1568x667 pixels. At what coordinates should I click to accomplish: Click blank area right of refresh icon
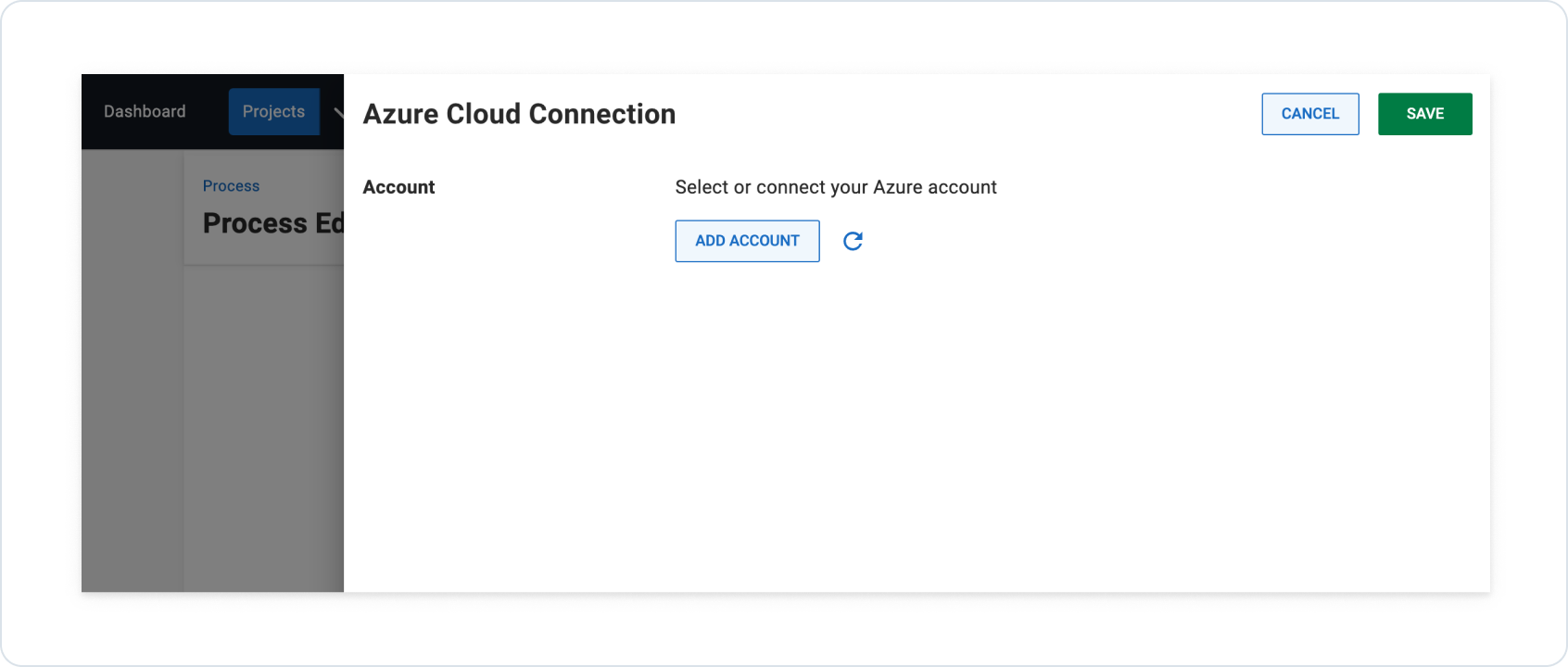click(x=1112, y=241)
